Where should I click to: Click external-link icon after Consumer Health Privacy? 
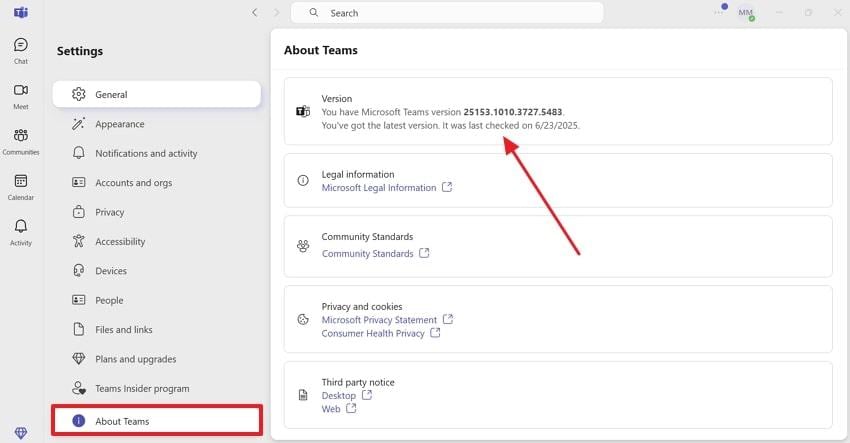click(435, 332)
